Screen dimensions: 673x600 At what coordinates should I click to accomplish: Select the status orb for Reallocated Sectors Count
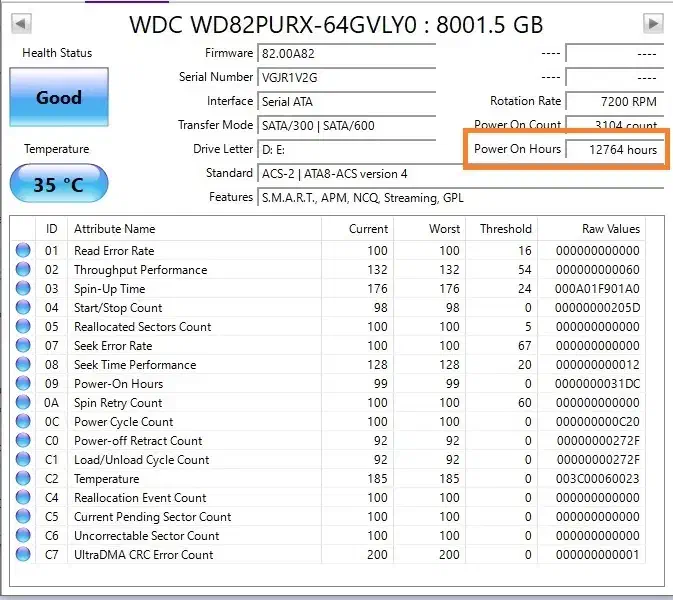point(23,327)
